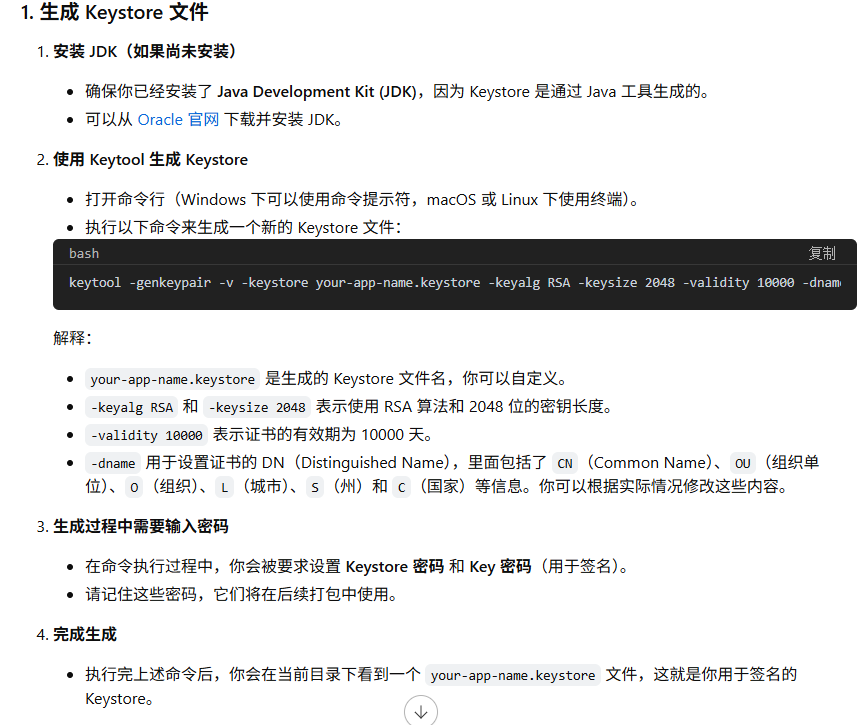Select step heading 使用 Keytool 生成 Keystore
The width and height of the screenshot is (857, 725).
click(x=150, y=160)
